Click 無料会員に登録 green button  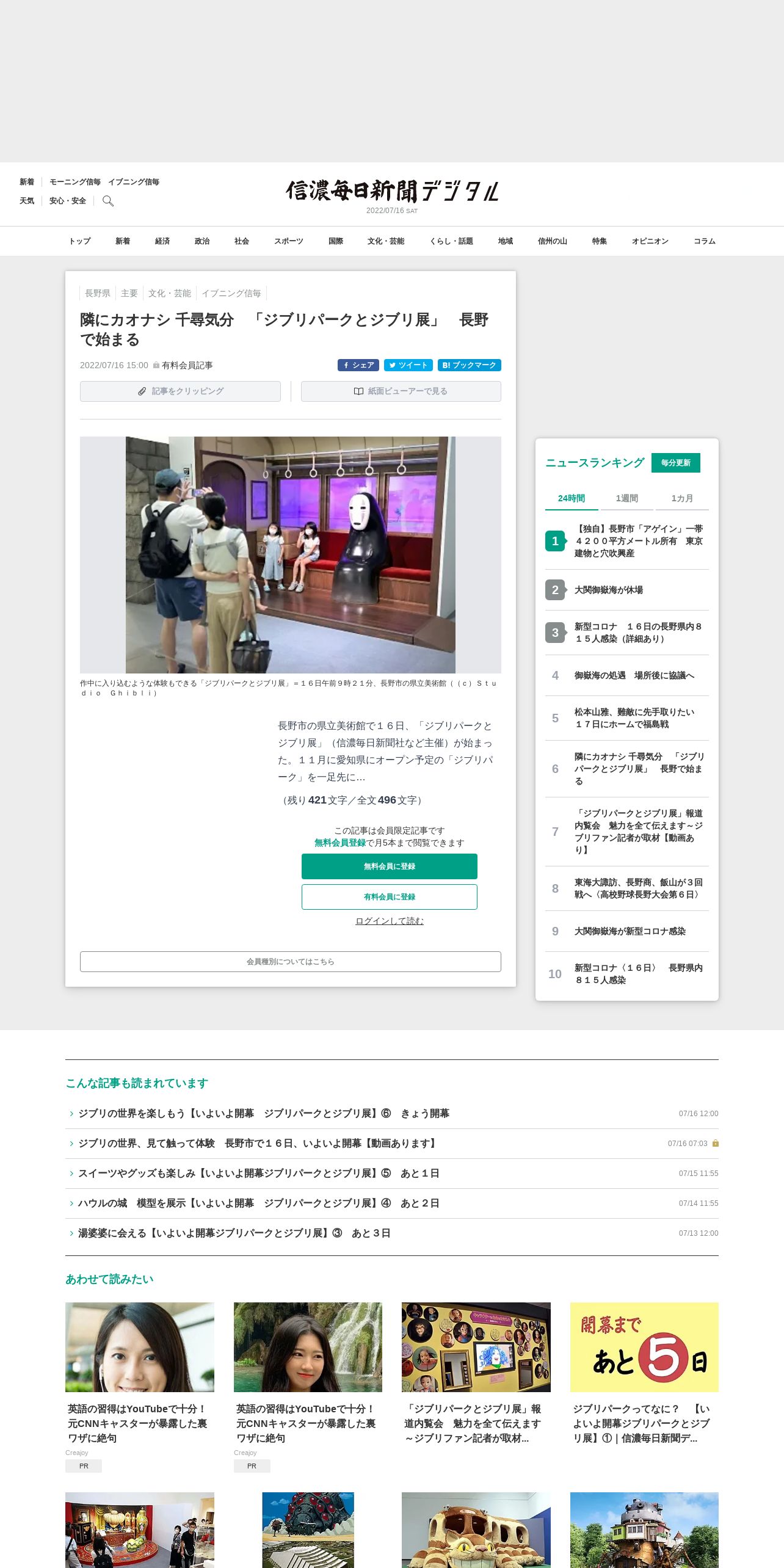click(x=390, y=866)
